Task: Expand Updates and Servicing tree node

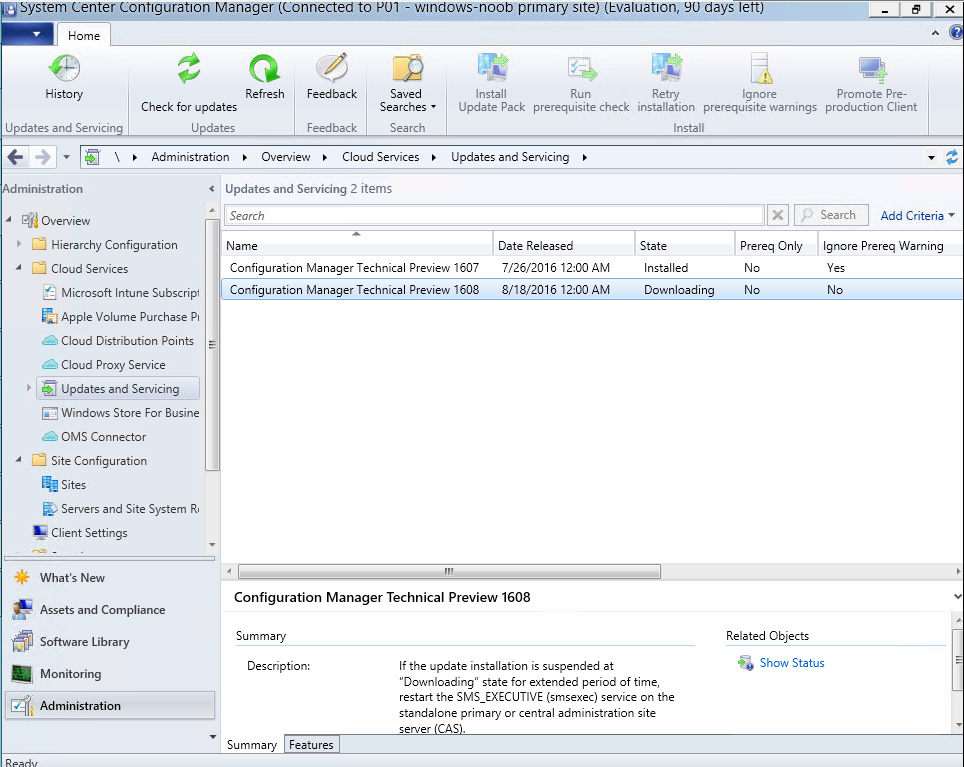Action: [x=28, y=388]
